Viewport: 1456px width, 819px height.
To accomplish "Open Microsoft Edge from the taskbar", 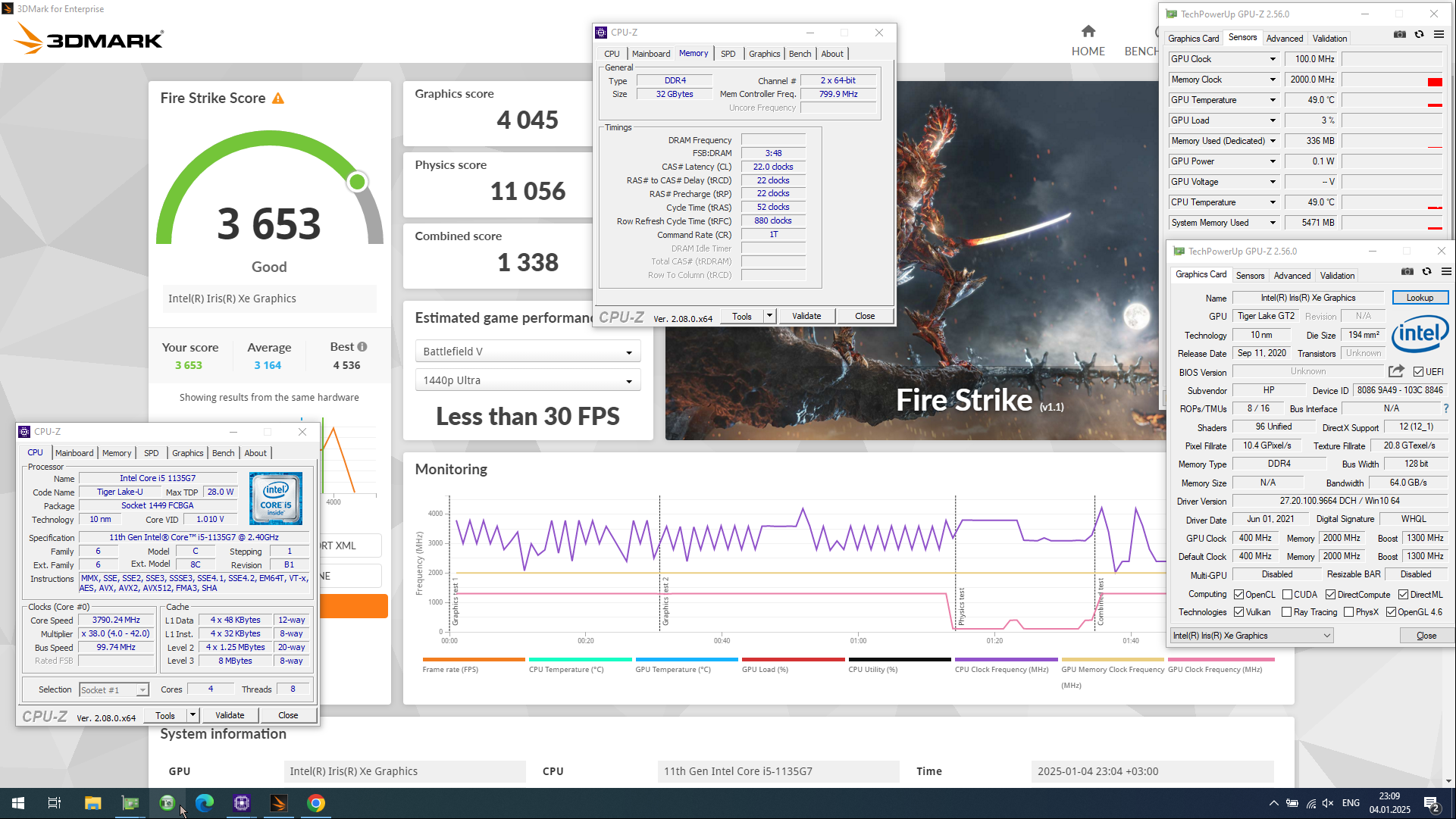I will pos(205,803).
